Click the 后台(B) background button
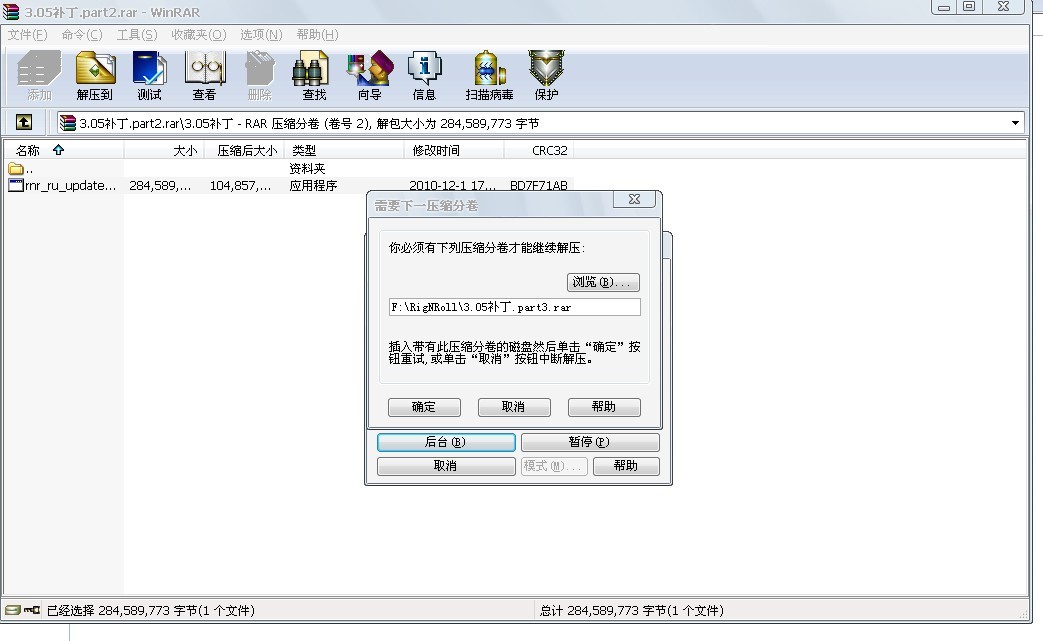Screen dimensions: 1043x641 (446, 442)
